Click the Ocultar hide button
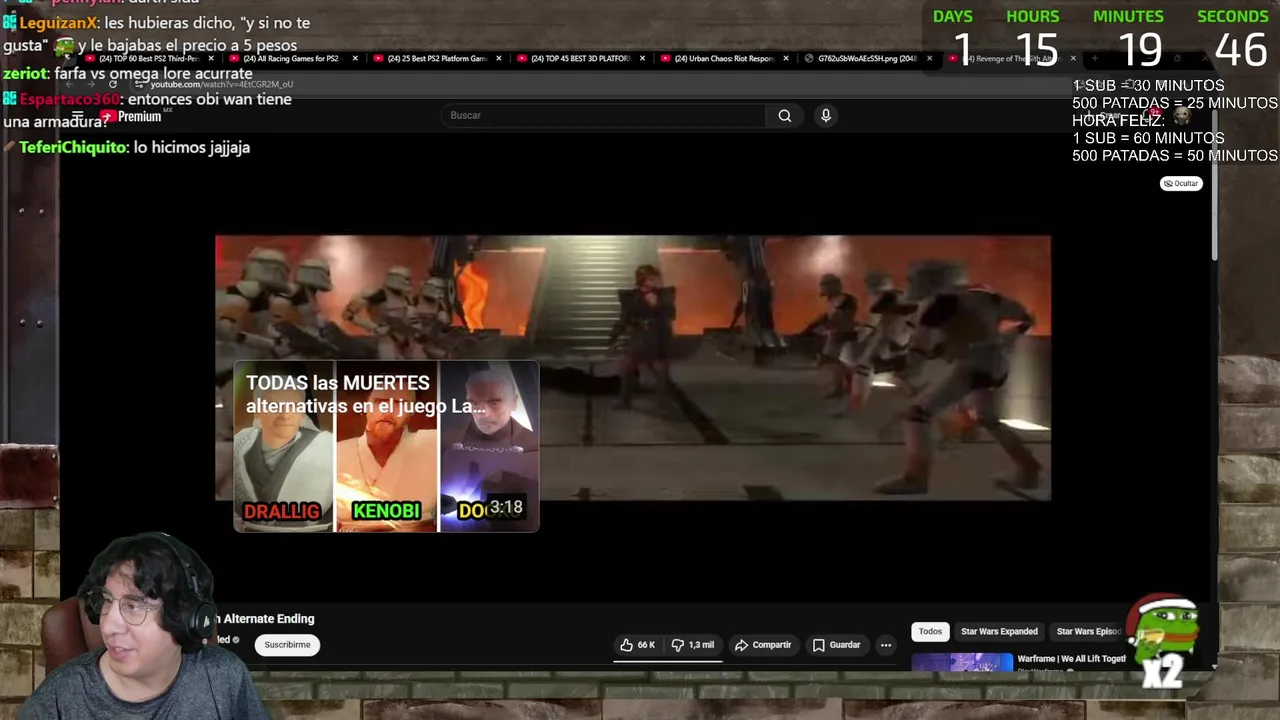Screen dimensions: 1280x720 click(1181, 184)
